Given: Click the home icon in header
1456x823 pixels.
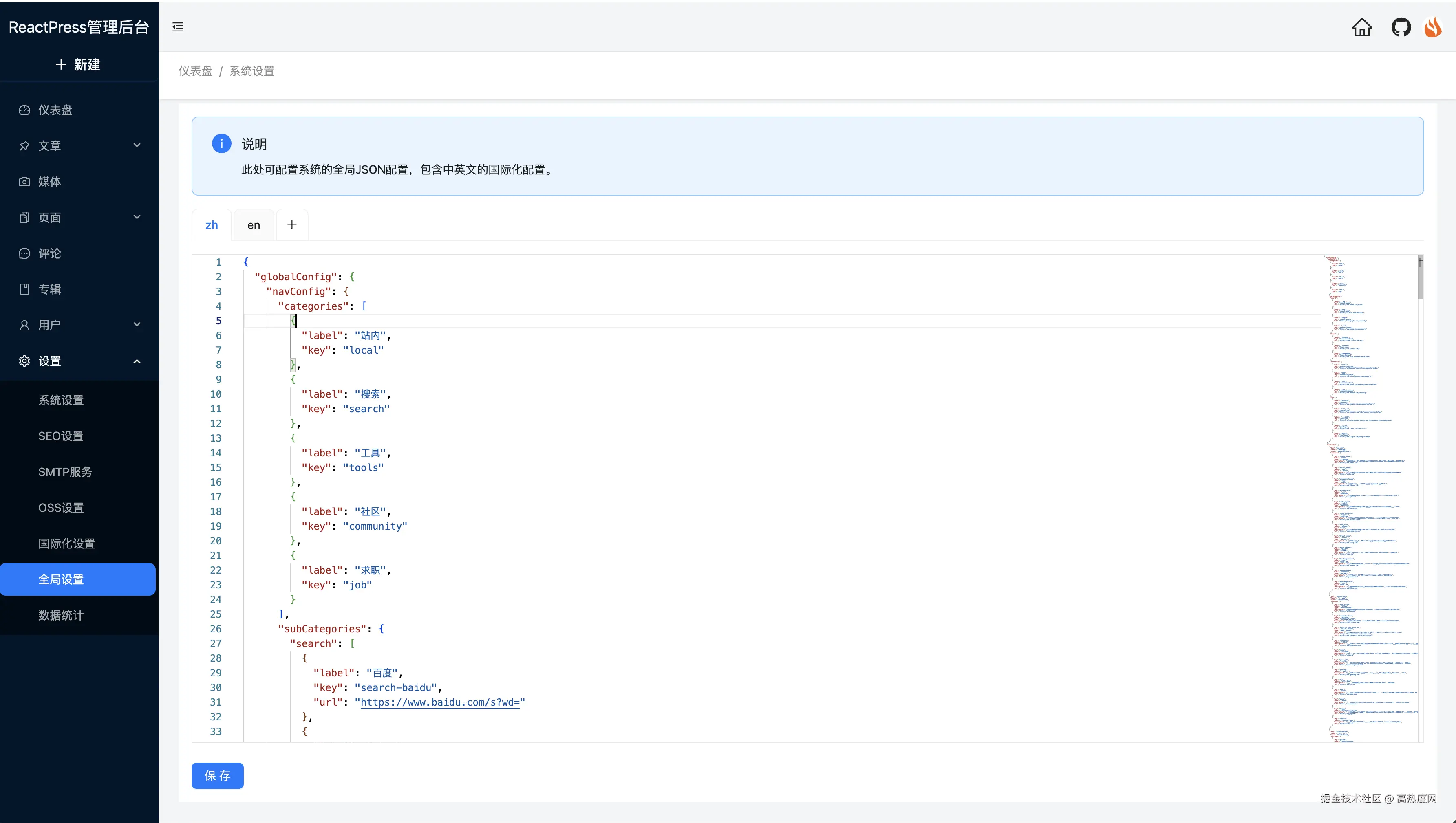Looking at the screenshot, I should [1361, 26].
